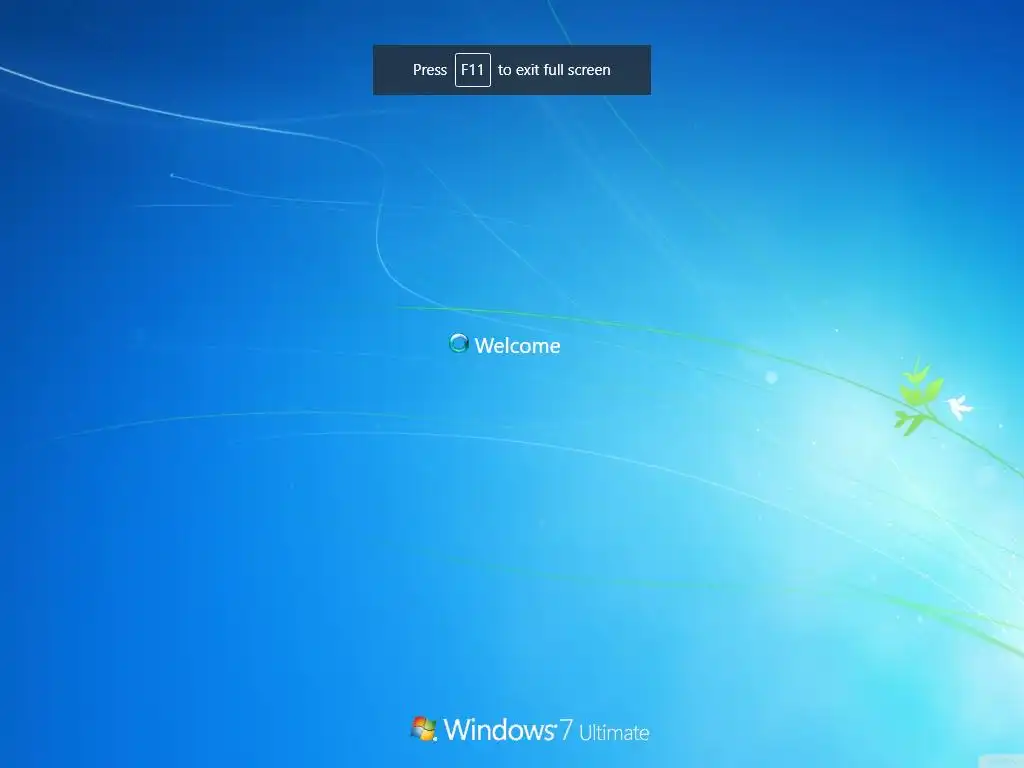Click the spinning loading circle beside Welcome

[458, 343]
